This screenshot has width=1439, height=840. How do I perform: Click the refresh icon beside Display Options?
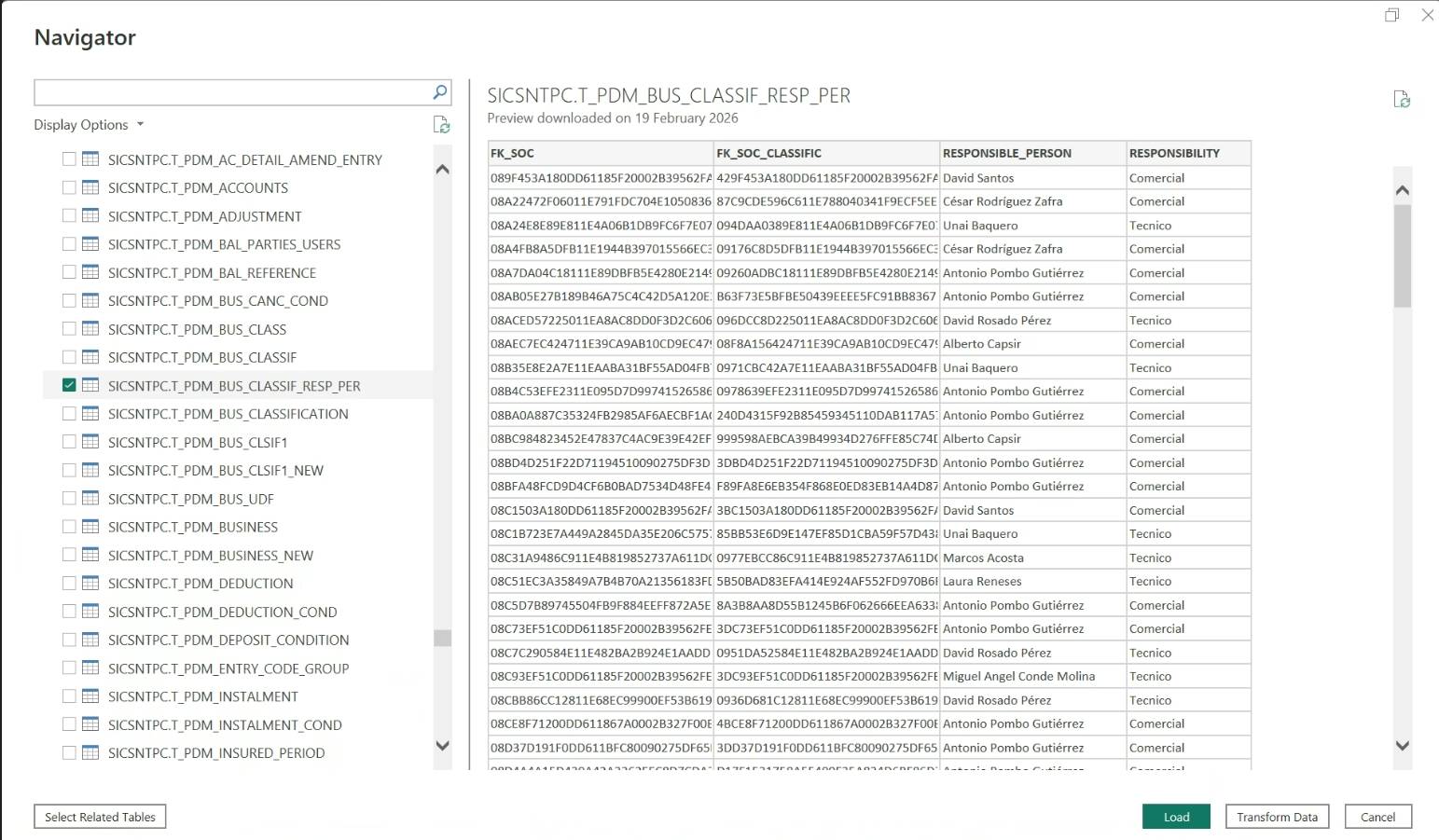coord(442,125)
